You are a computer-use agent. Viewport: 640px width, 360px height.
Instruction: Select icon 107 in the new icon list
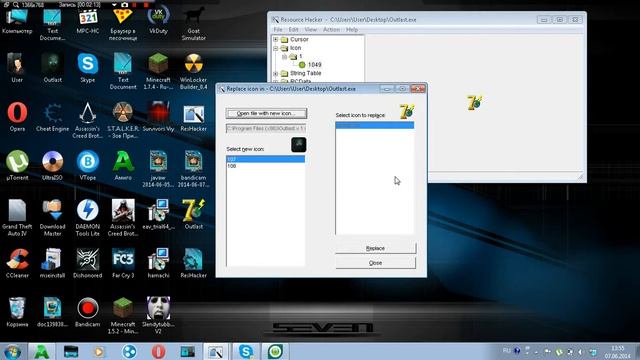tap(265, 159)
